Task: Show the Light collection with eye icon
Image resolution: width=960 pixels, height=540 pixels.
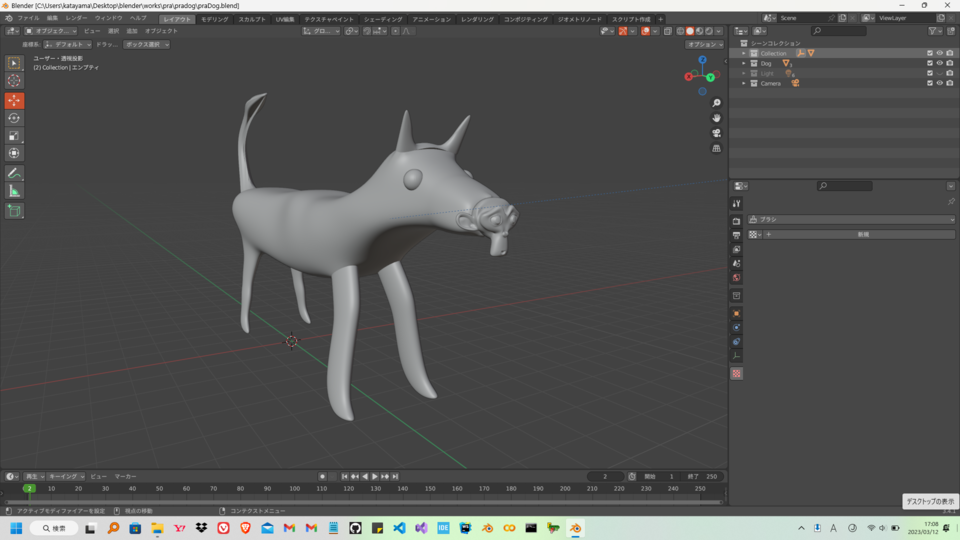Action: (939, 73)
